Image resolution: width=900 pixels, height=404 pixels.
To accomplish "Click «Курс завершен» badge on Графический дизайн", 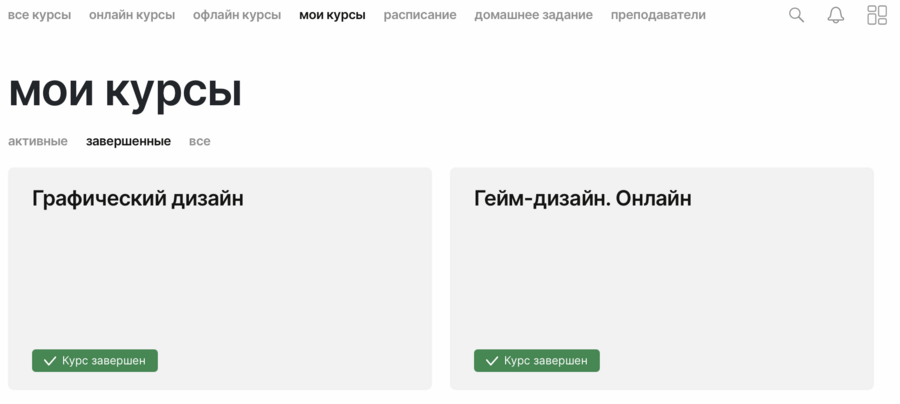I will 95,361.
